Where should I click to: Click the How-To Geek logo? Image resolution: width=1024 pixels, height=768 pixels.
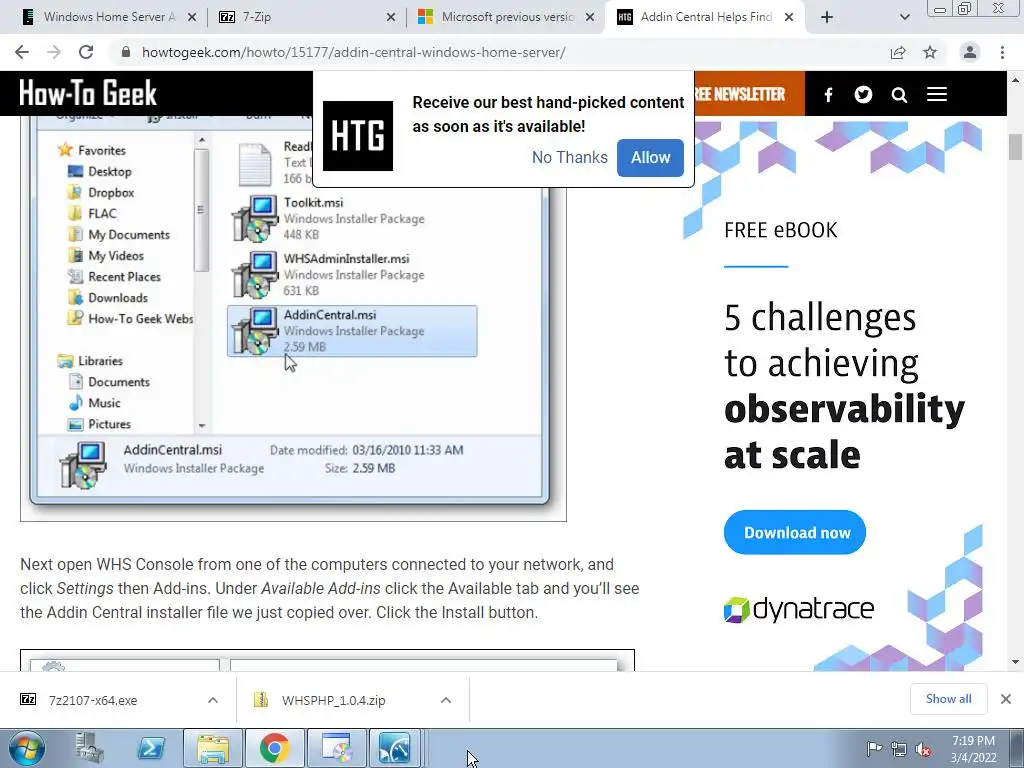88,93
